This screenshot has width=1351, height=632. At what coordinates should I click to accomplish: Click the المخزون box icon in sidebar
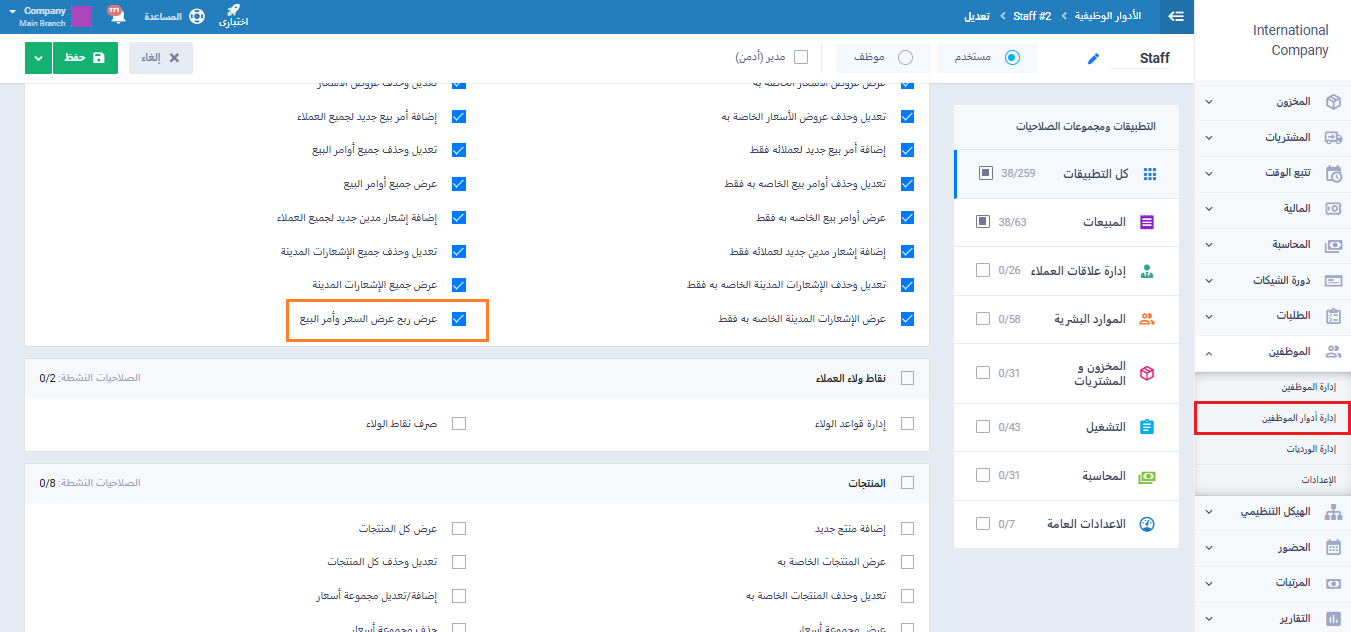coord(1332,102)
